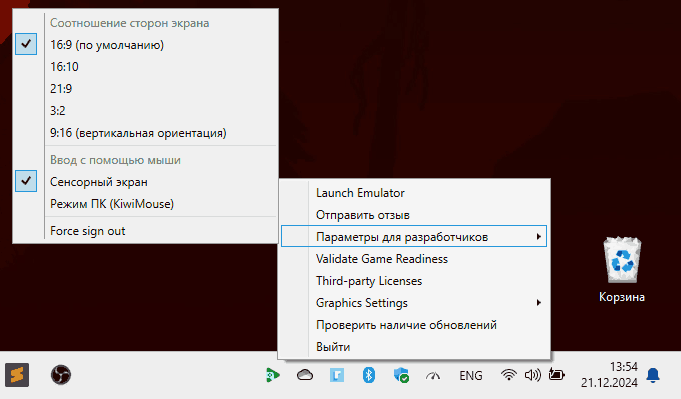Click the blue square app tray icon
The image size is (681, 399).
[337, 375]
